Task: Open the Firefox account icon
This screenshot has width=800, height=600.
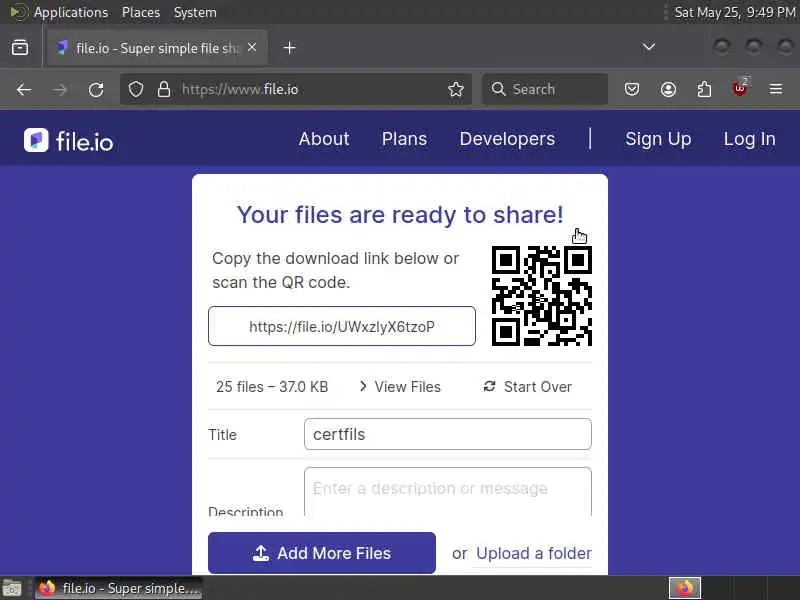Action: [x=668, y=90]
